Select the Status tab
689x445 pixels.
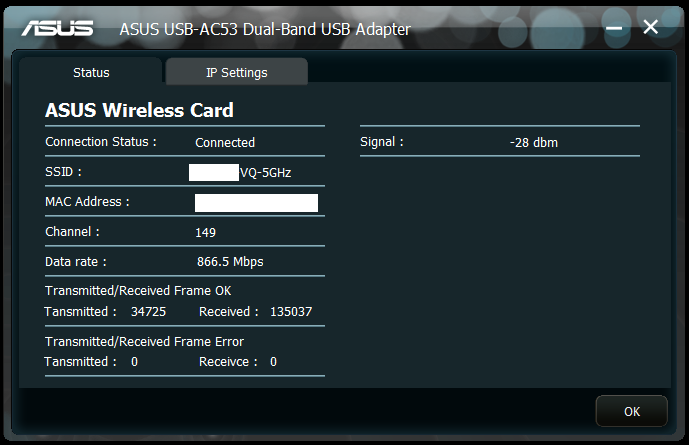click(x=91, y=72)
